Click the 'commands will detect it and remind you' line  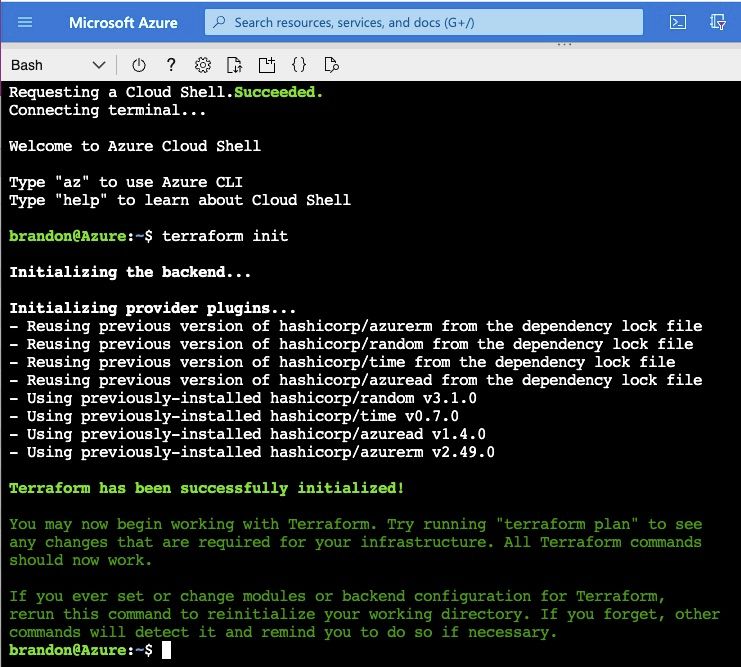click(x=283, y=632)
